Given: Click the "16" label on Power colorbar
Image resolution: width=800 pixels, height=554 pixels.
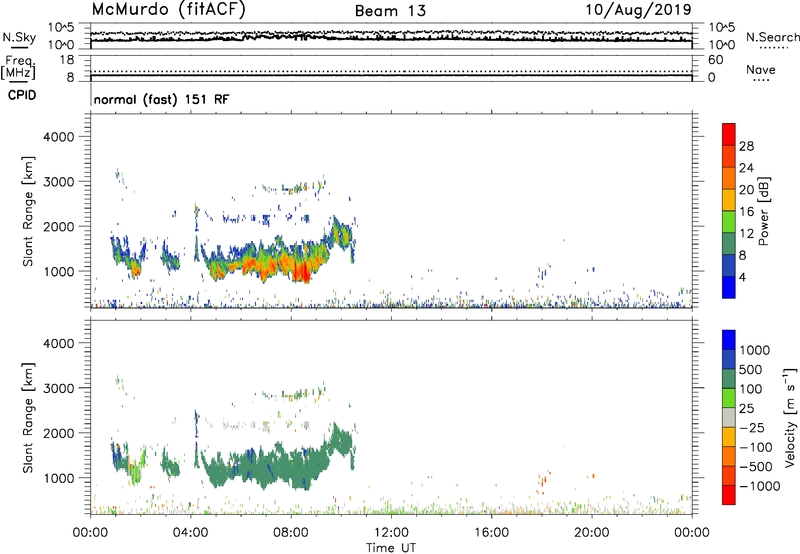Looking at the screenshot, I should 746,212.
